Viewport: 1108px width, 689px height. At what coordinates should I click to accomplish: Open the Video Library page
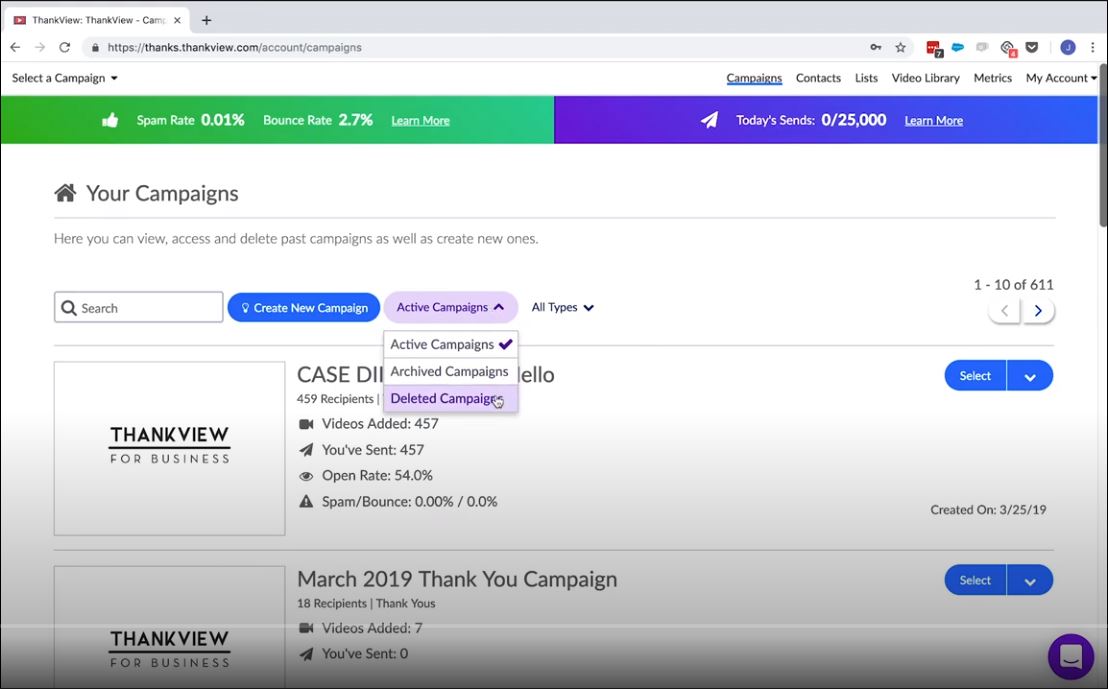[x=925, y=78]
